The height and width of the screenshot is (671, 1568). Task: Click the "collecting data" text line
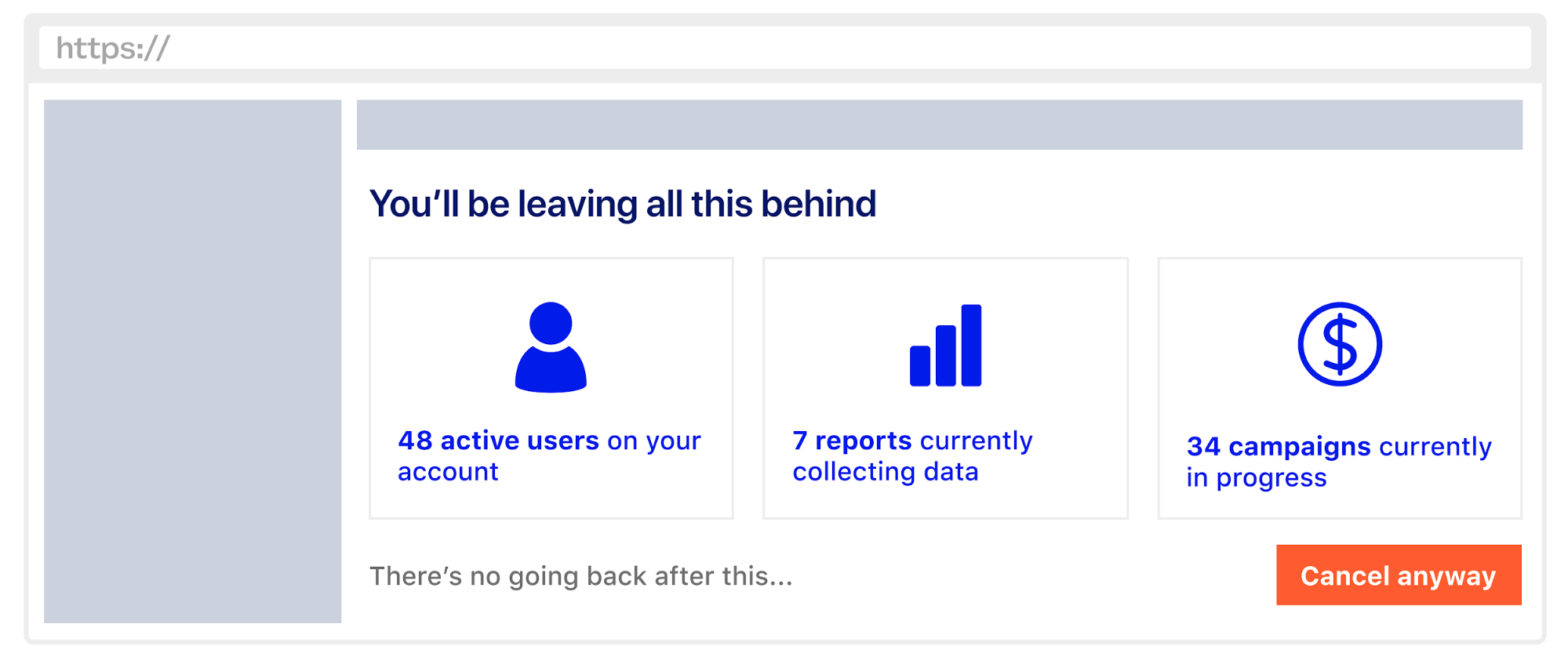885,472
